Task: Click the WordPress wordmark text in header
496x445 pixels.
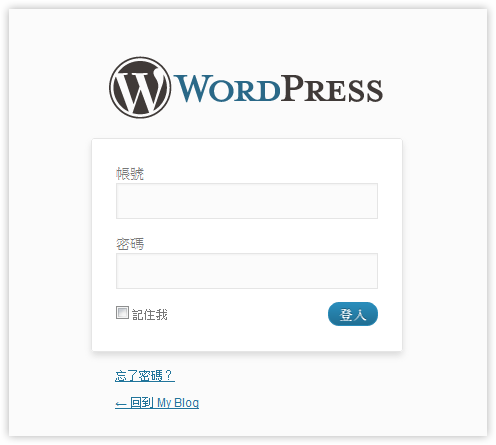Action: [279, 88]
